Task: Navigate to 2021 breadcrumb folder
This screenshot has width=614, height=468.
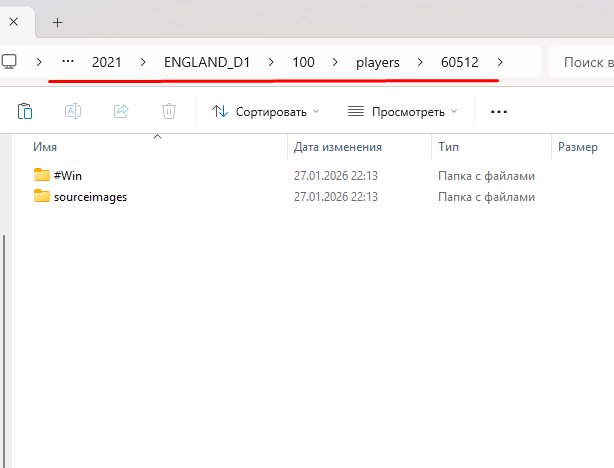Action: [107, 62]
